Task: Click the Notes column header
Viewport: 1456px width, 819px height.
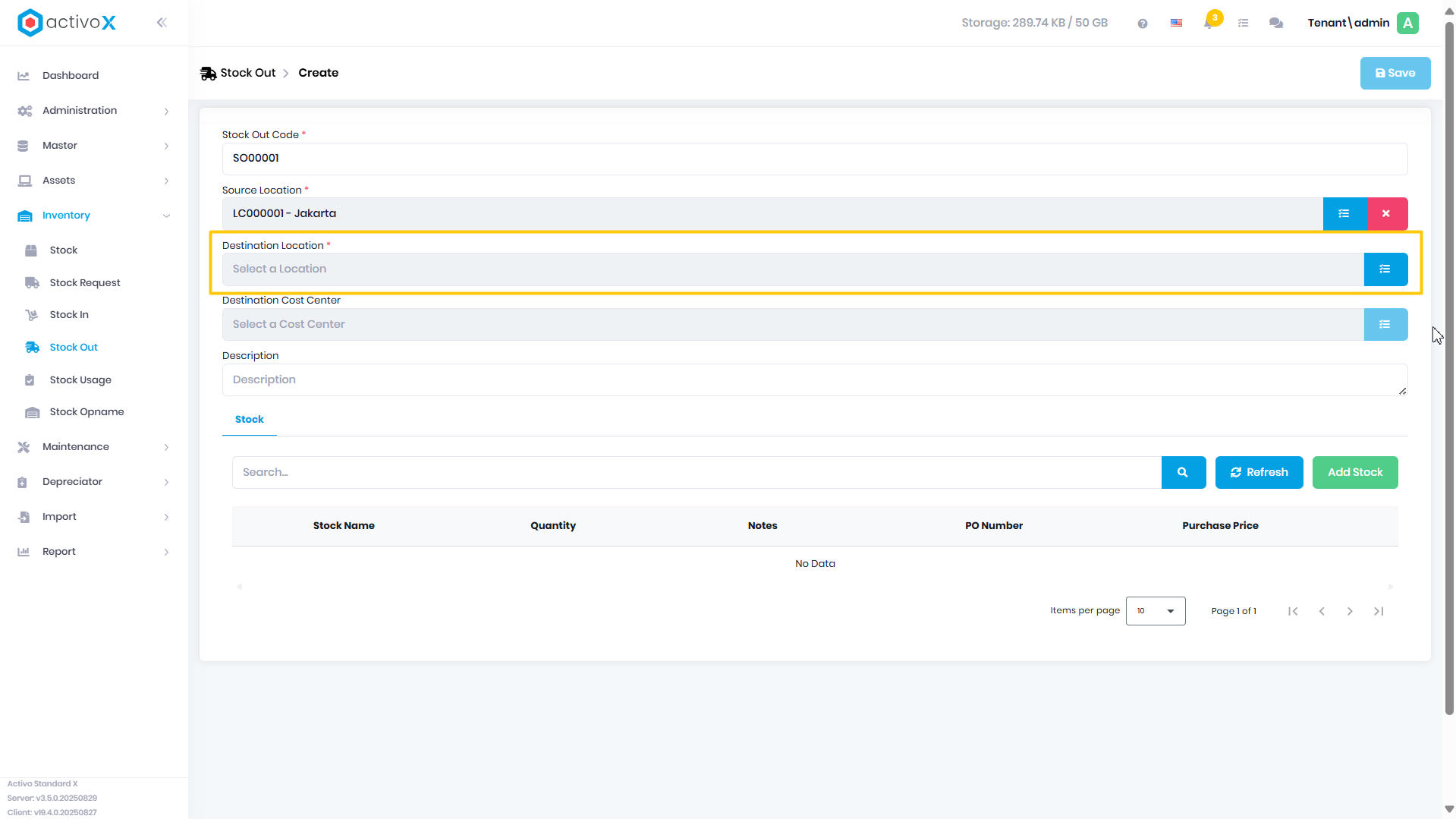Action: [763, 526]
